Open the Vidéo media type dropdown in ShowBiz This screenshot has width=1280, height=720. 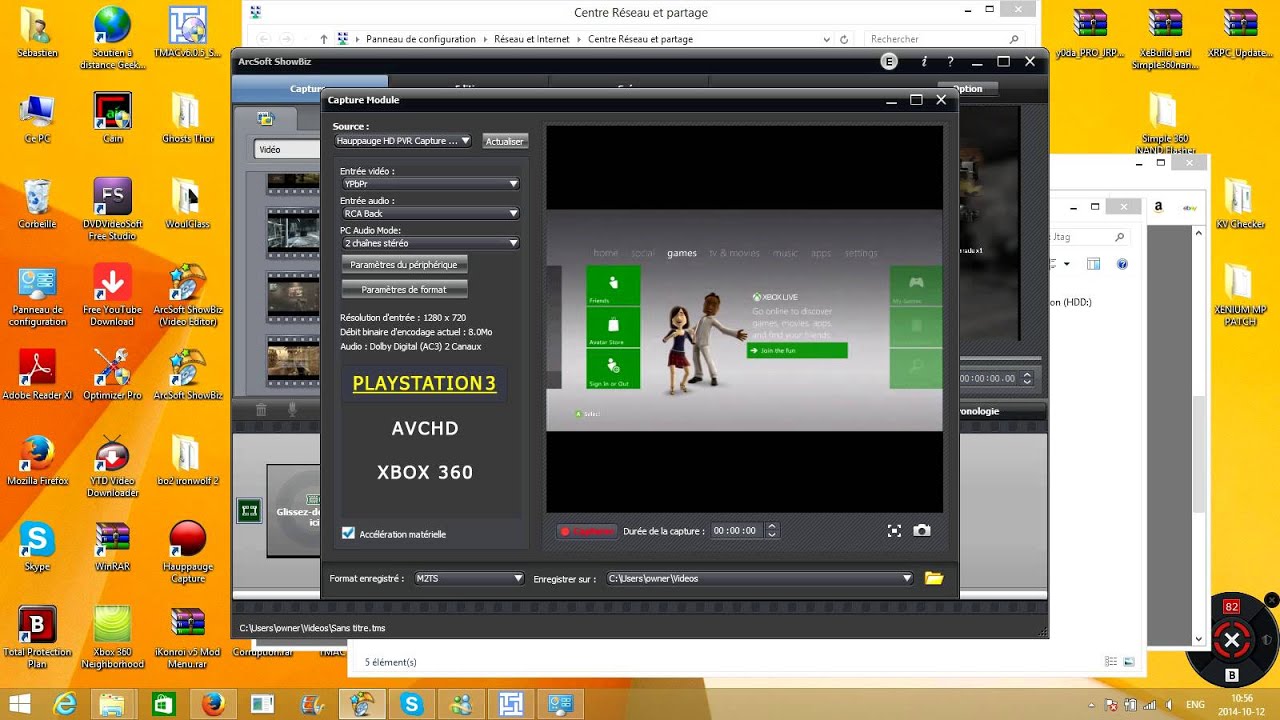(288, 149)
